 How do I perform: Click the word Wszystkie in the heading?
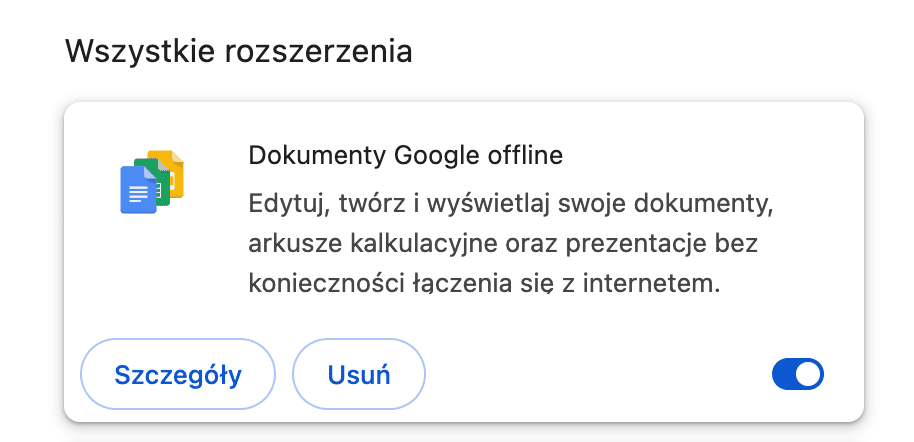pos(140,51)
